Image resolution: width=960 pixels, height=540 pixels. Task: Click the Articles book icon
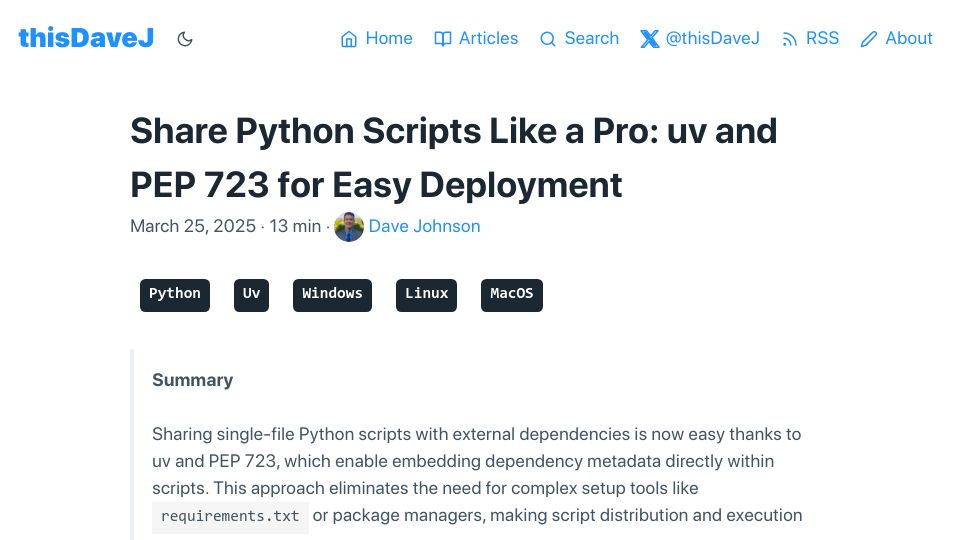(x=443, y=39)
